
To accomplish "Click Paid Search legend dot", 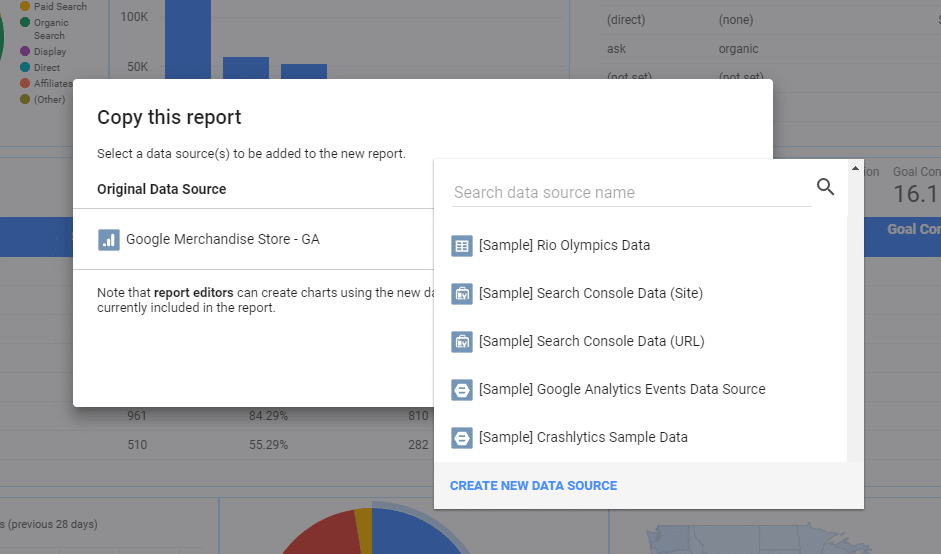I will 25,6.
